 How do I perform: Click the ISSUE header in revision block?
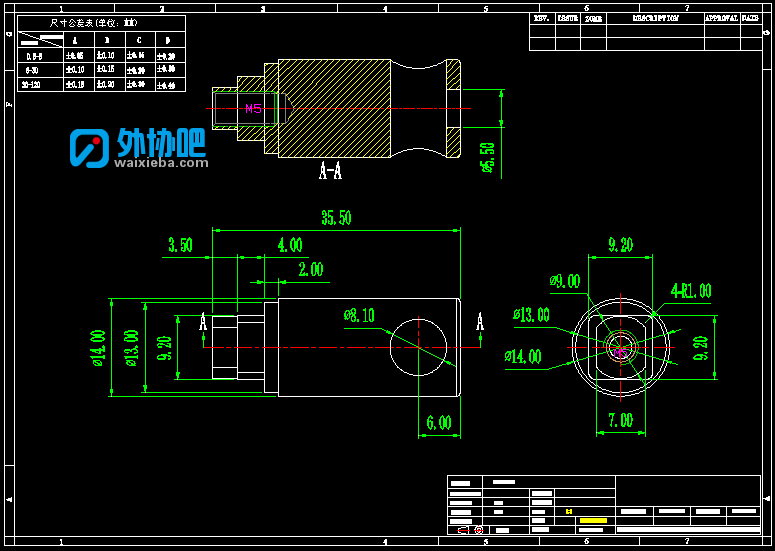pyautogui.click(x=568, y=18)
